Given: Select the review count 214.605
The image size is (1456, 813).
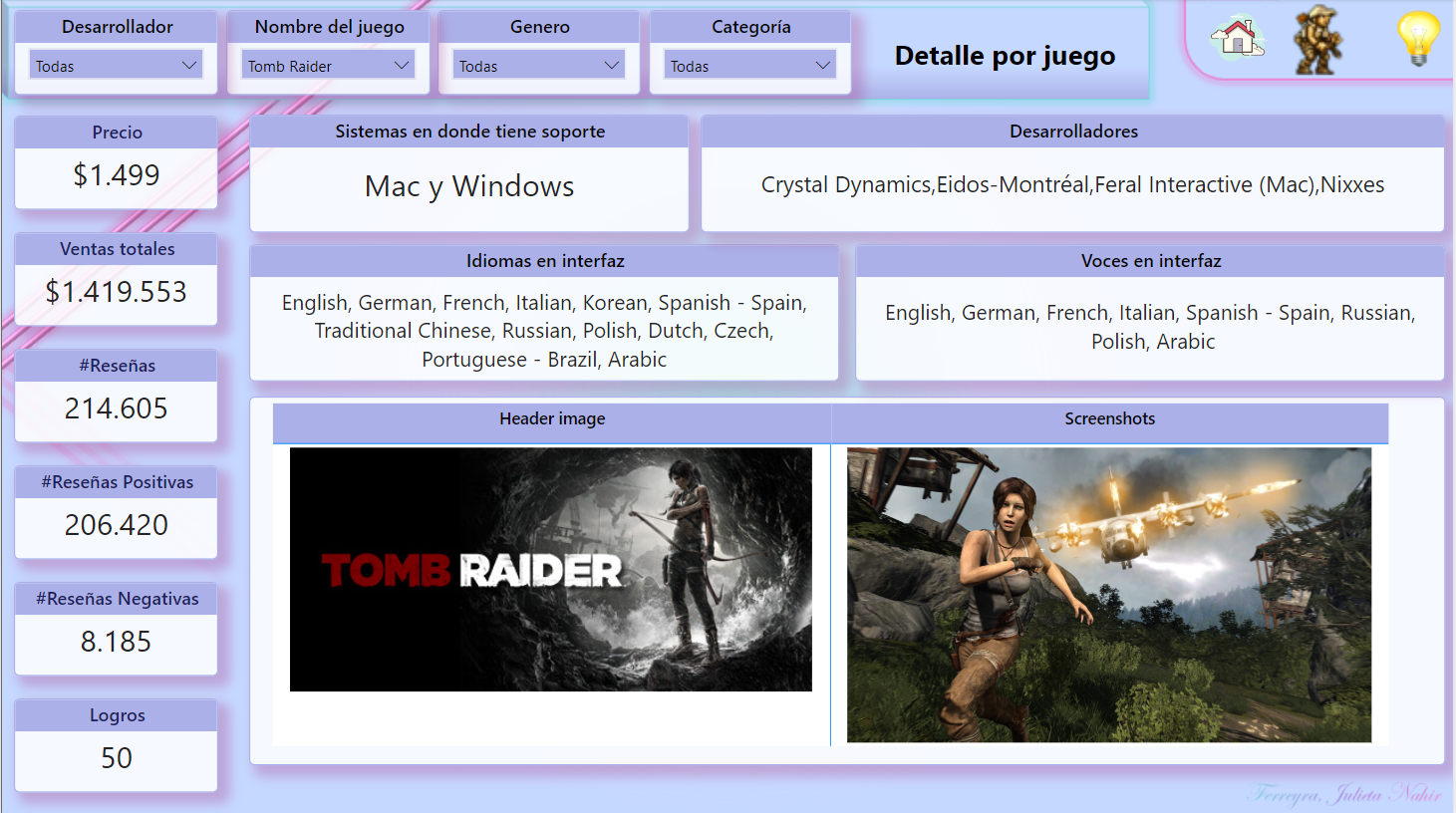Looking at the screenshot, I should coord(117,408).
